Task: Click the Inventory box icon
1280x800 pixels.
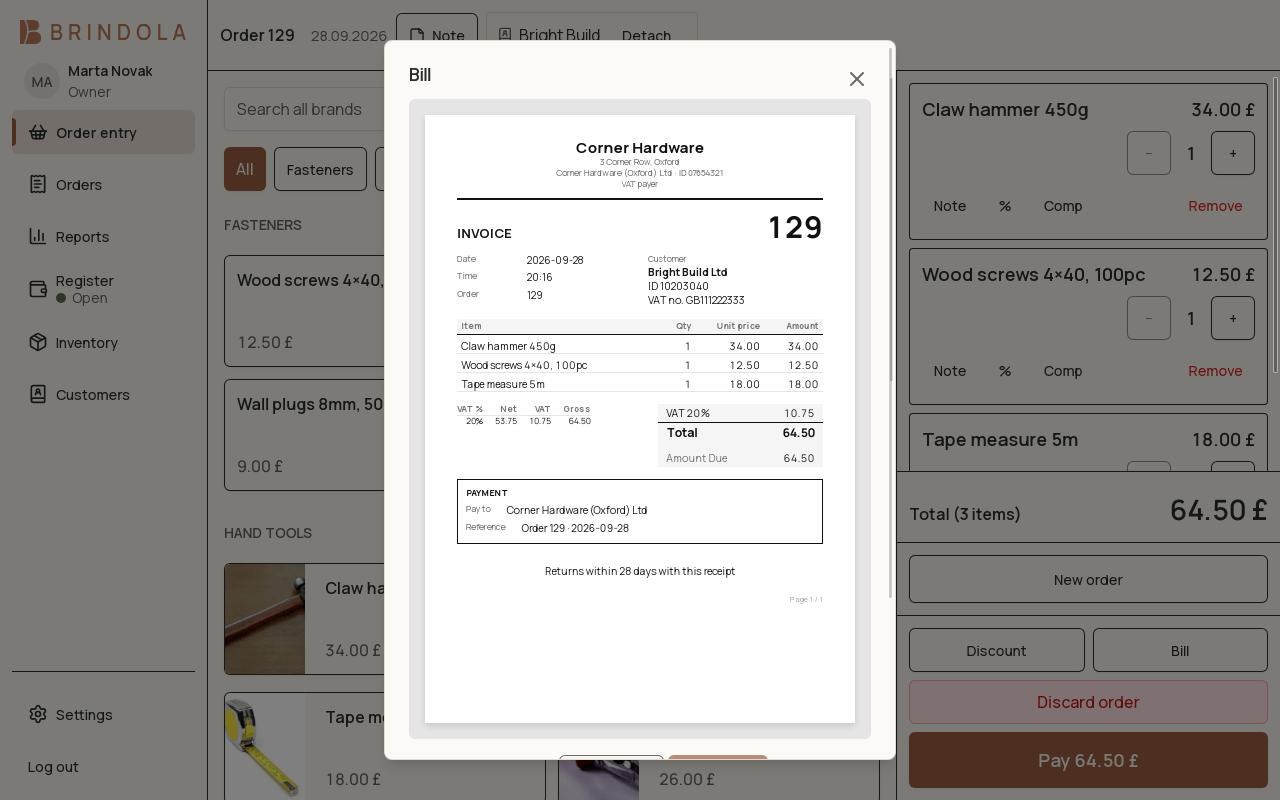Action: point(38,342)
